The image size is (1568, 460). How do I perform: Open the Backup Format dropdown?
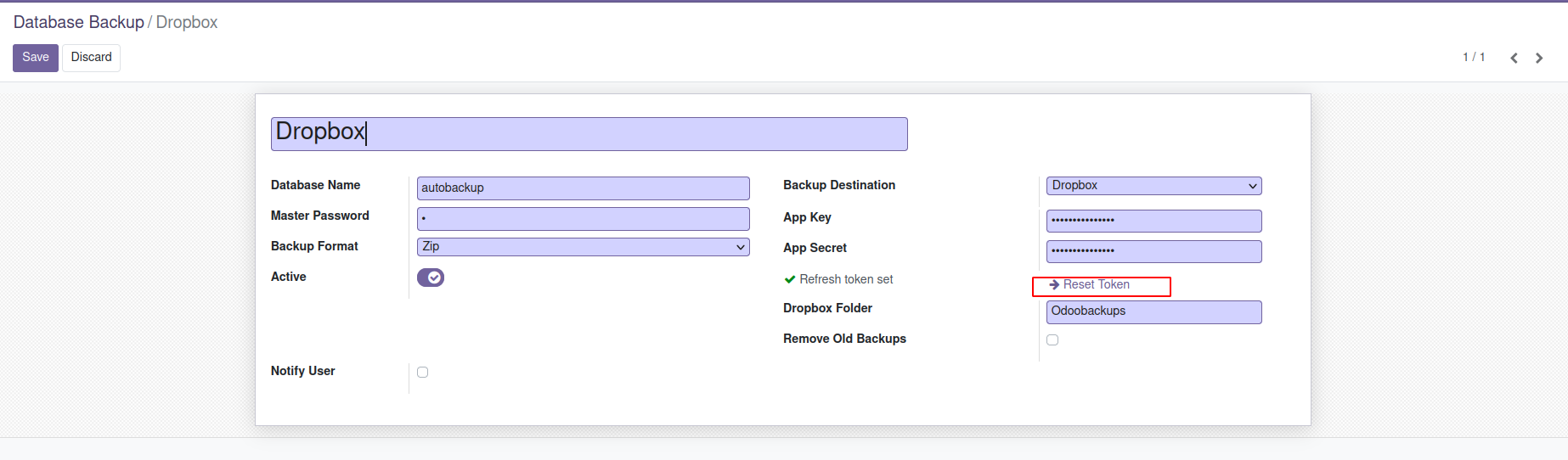583,247
